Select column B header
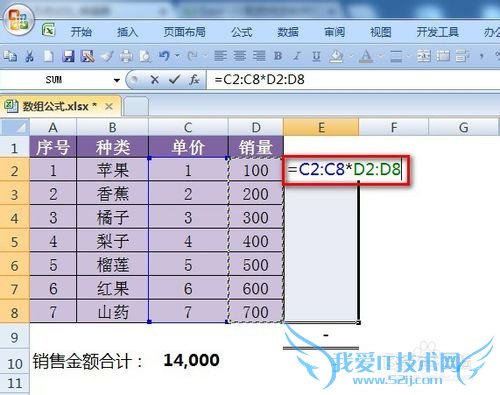500x395 pixels. (113, 127)
